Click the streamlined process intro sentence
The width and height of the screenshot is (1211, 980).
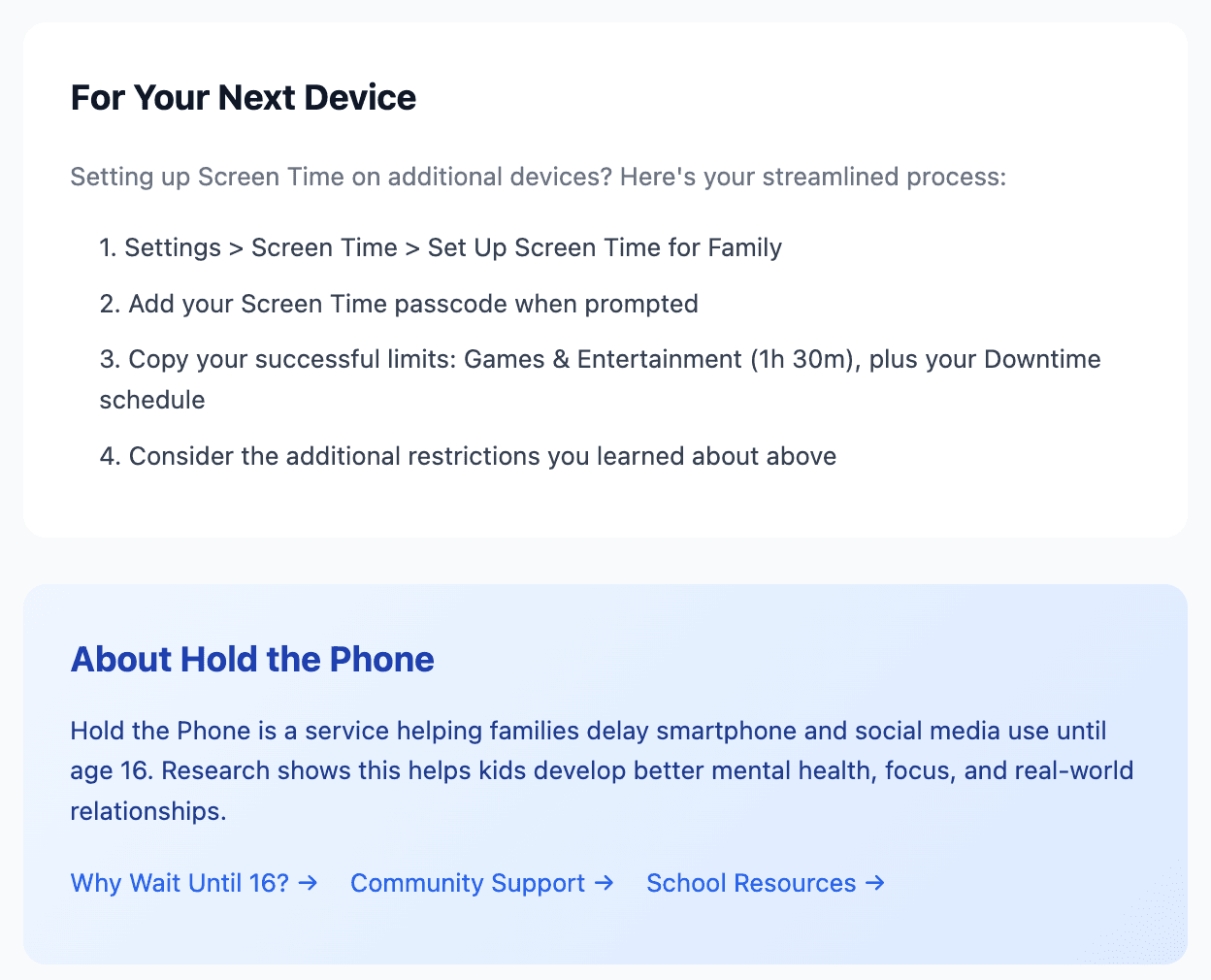538,177
